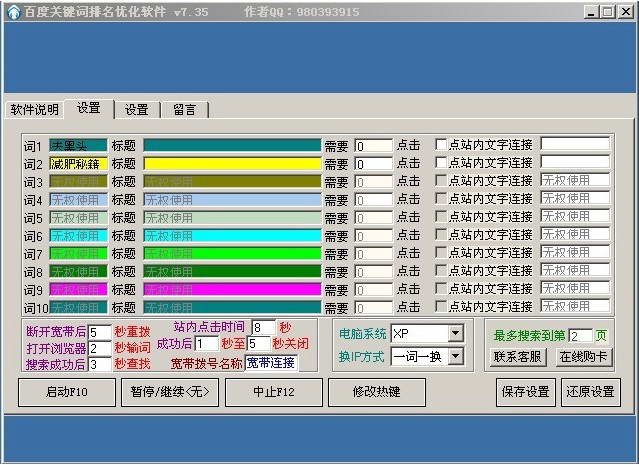The width and height of the screenshot is (639, 465).
Task: Click the 还原设置 button
Action: (x=591, y=392)
